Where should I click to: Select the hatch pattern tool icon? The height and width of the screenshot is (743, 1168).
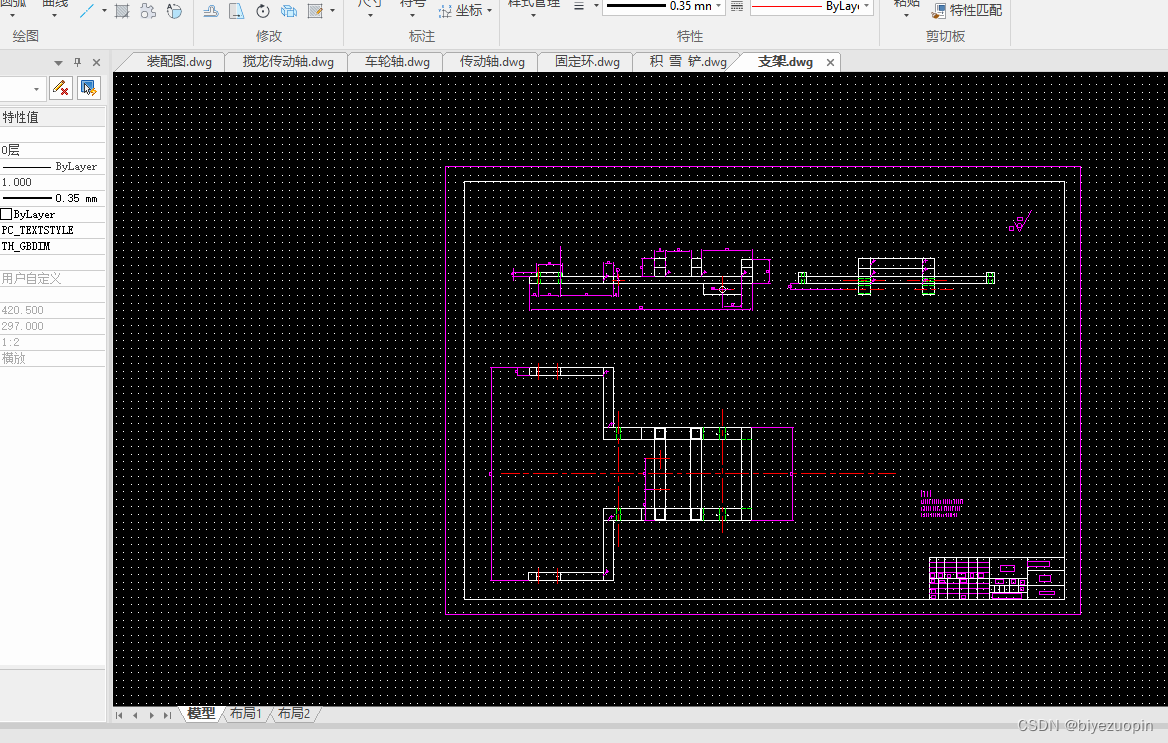point(122,10)
